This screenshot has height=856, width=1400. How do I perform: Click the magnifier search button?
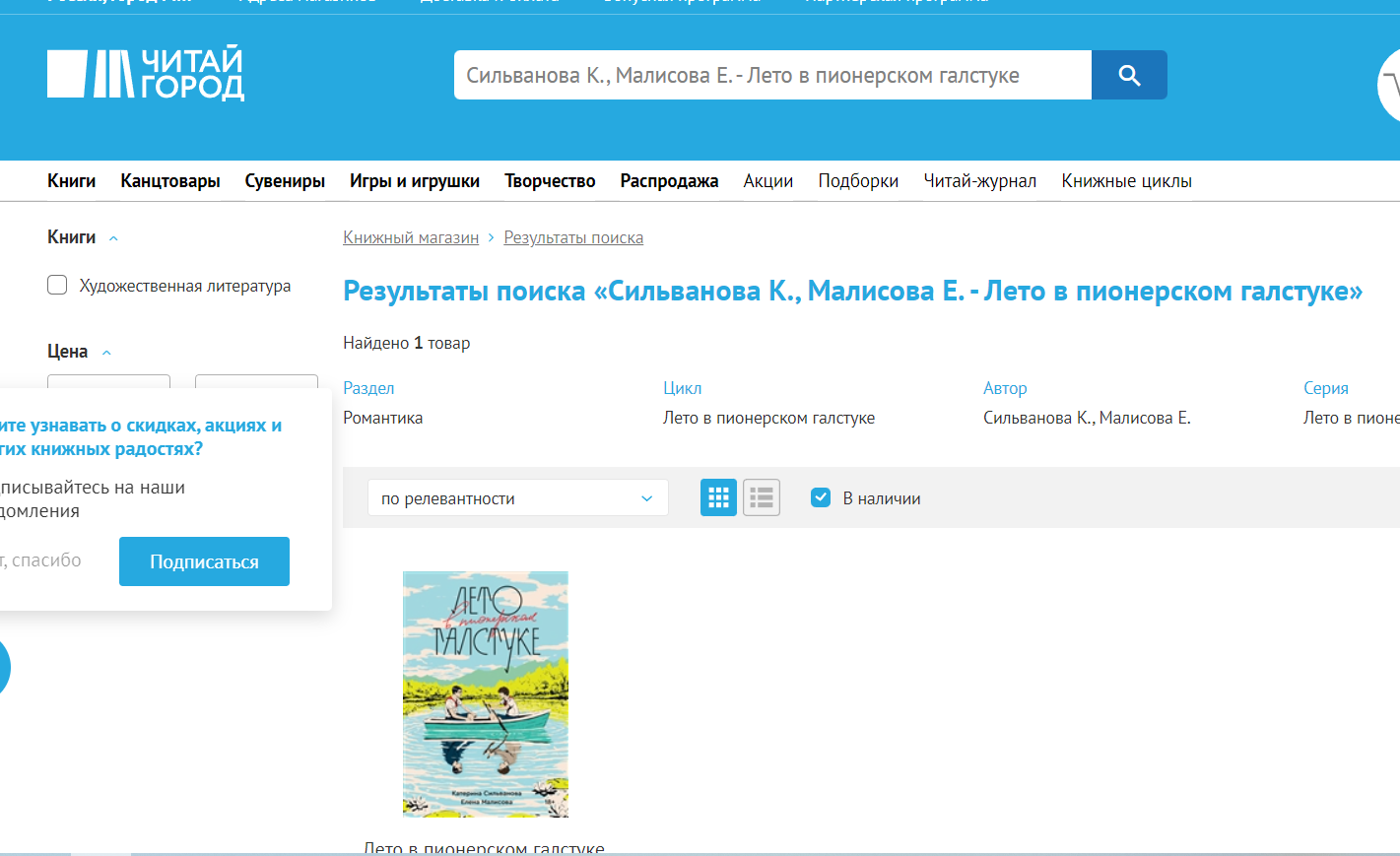[1129, 75]
